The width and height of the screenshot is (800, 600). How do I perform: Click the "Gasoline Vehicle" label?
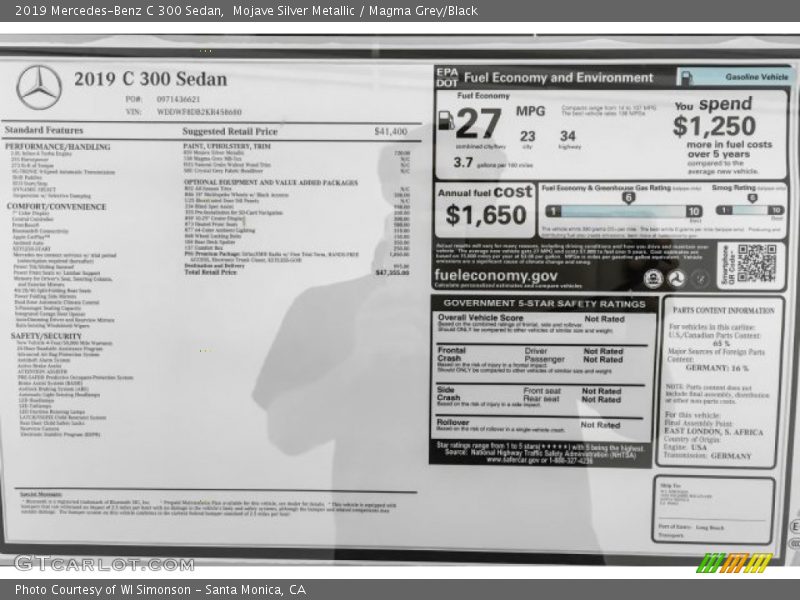coord(757,77)
